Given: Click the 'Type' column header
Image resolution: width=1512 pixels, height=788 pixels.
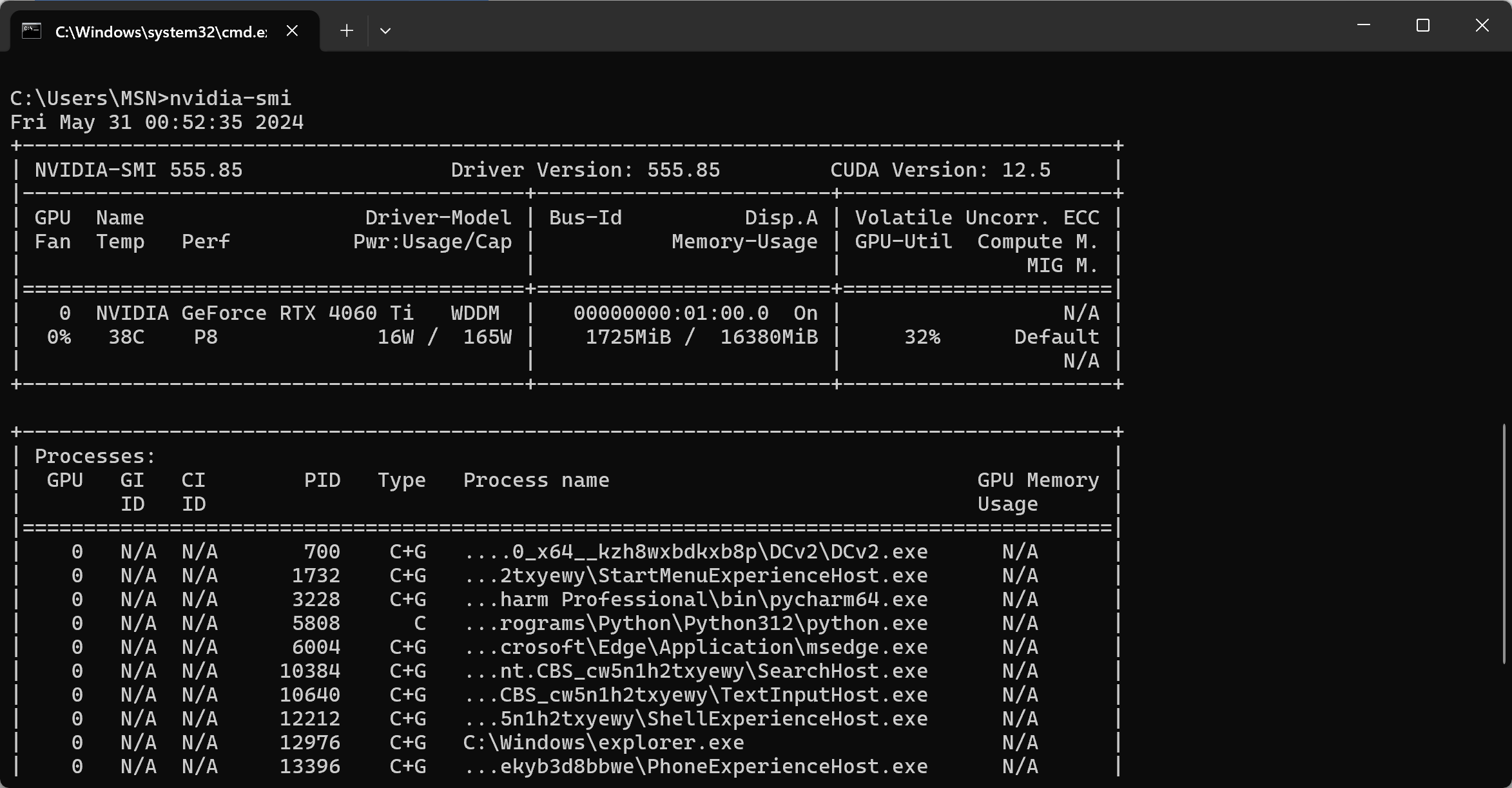Looking at the screenshot, I should click(x=402, y=480).
